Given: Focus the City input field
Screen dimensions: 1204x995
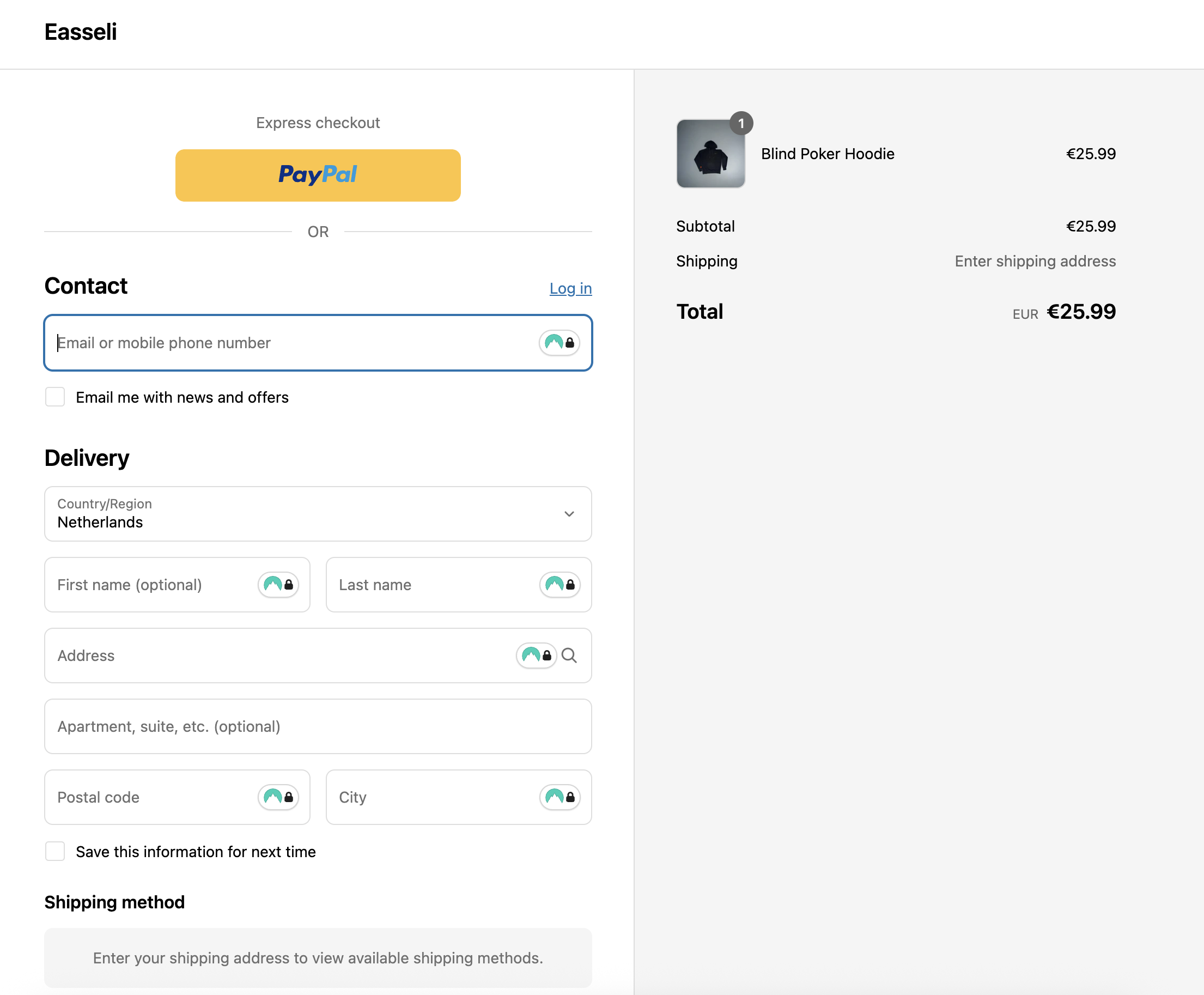Looking at the screenshot, I should (x=459, y=797).
